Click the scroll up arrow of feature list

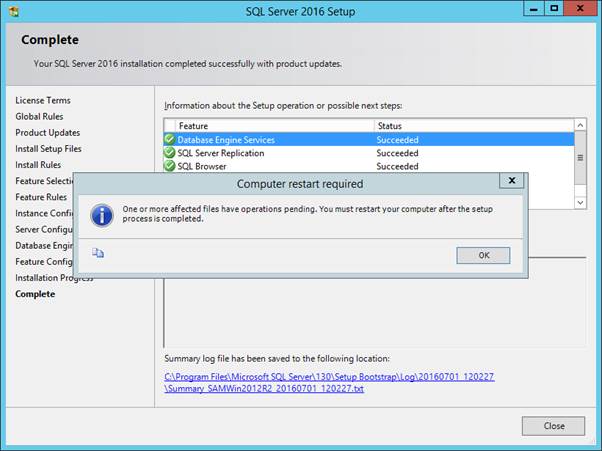pyautogui.click(x=580, y=125)
